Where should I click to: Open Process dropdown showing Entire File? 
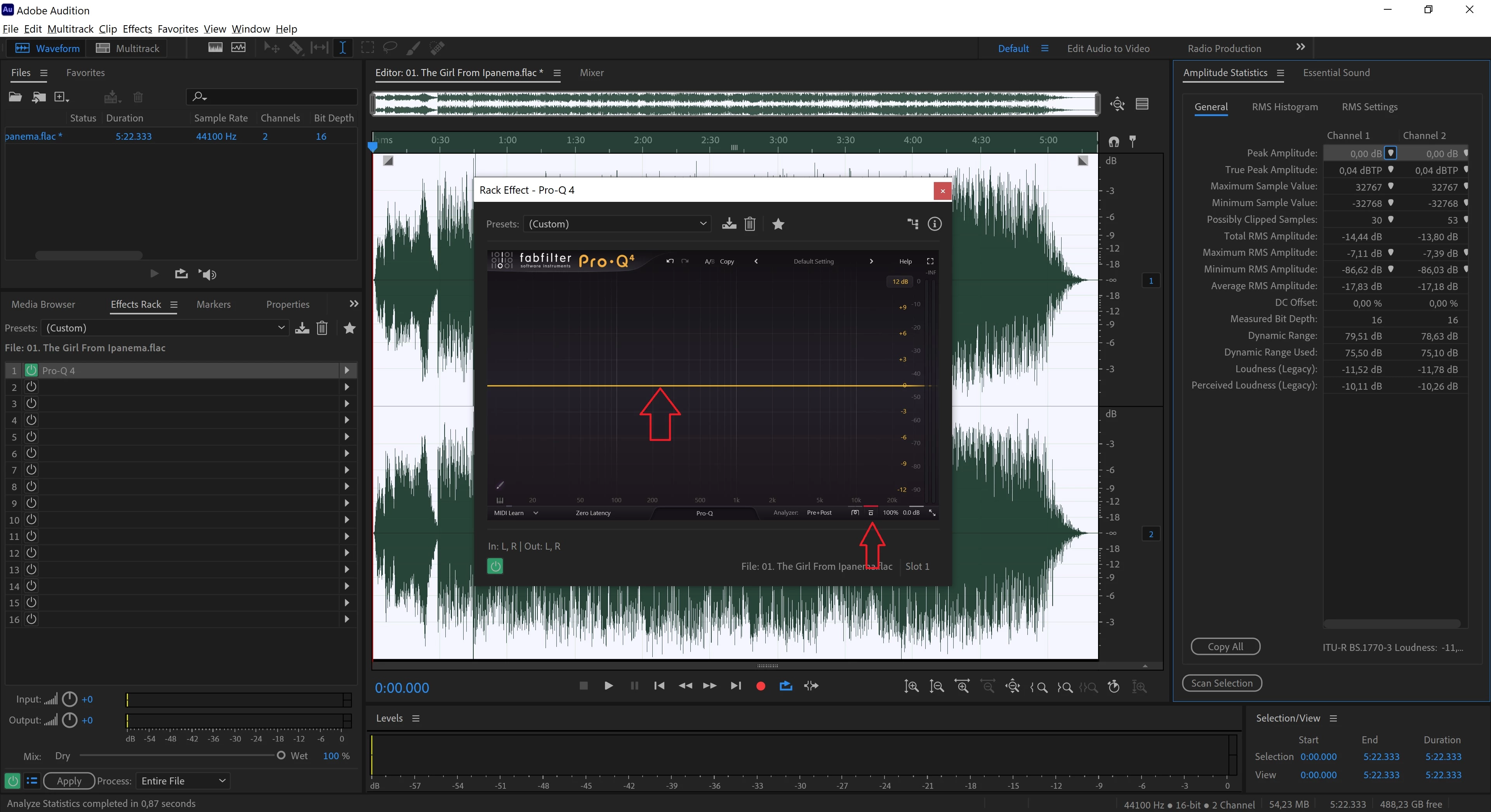[183, 781]
